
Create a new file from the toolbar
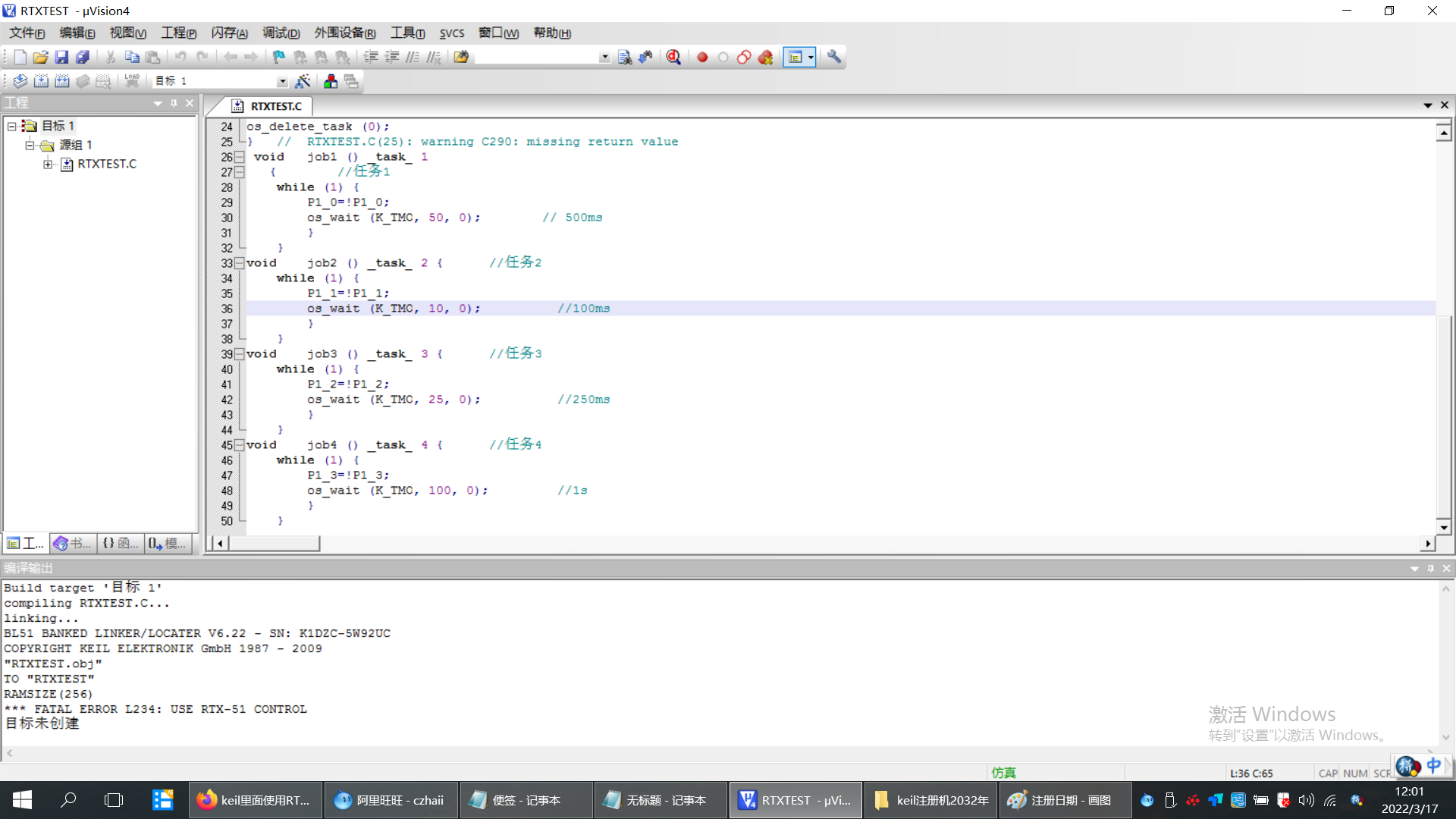20,57
